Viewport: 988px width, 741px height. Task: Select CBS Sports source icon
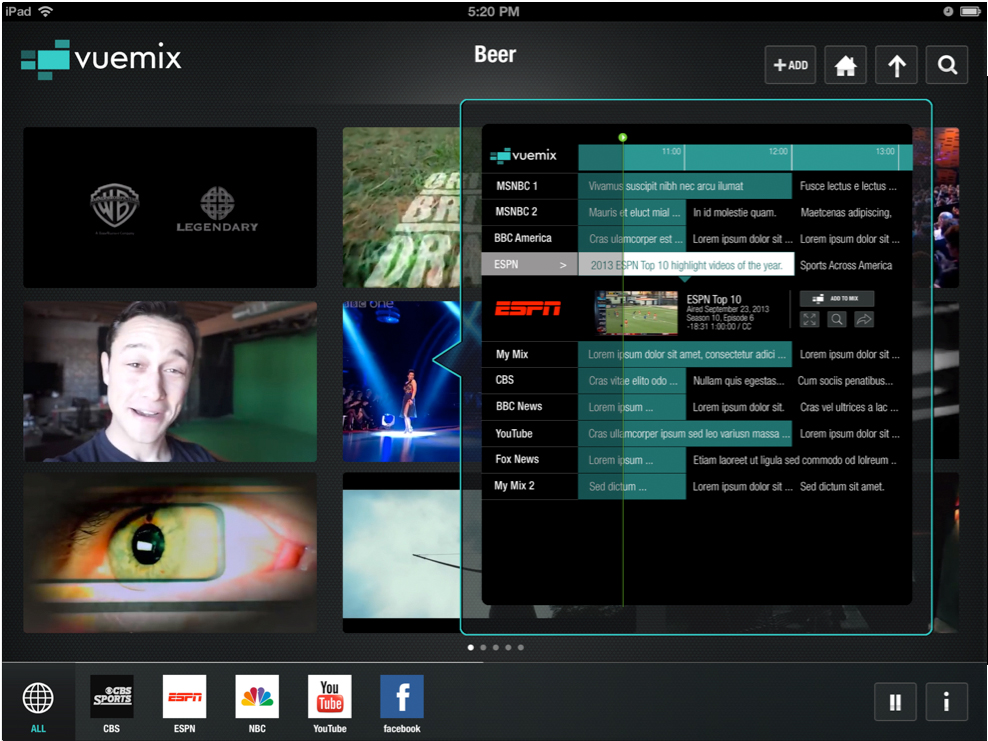[112, 697]
